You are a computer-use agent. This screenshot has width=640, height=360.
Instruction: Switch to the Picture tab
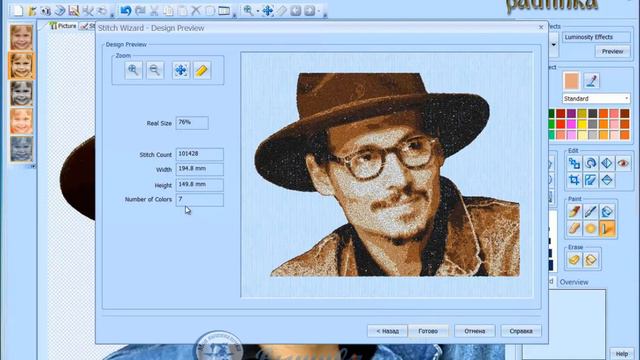pos(63,26)
